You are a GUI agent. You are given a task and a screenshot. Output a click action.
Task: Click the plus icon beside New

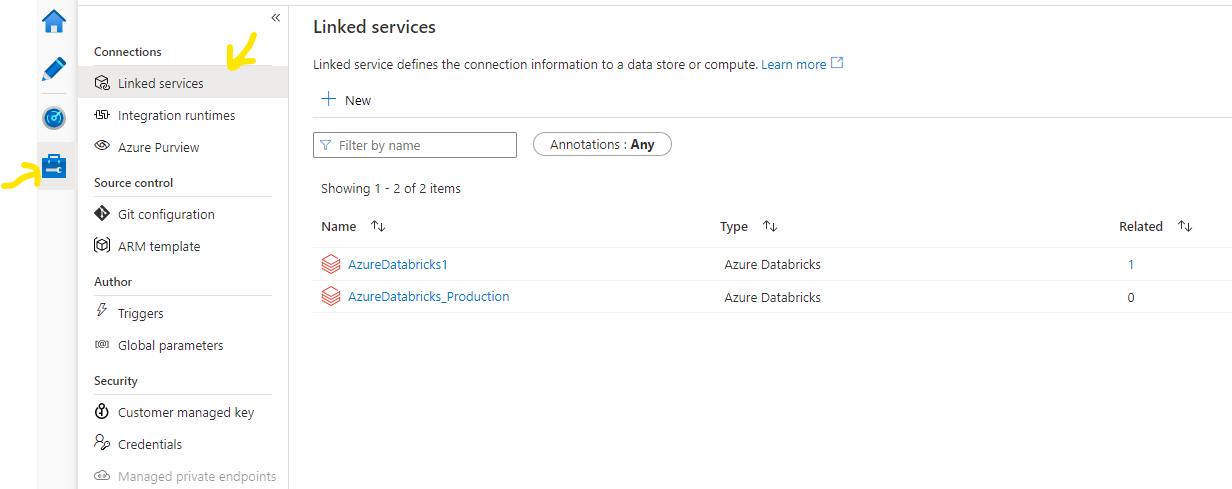pyautogui.click(x=328, y=99)
